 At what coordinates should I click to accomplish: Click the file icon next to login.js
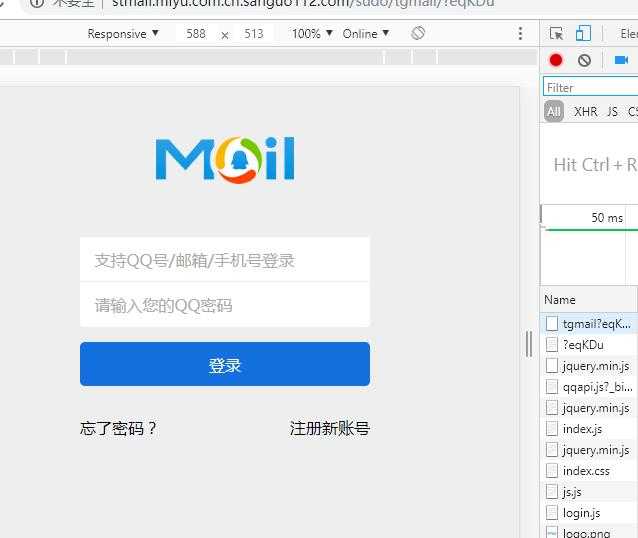tap(552, 512)
